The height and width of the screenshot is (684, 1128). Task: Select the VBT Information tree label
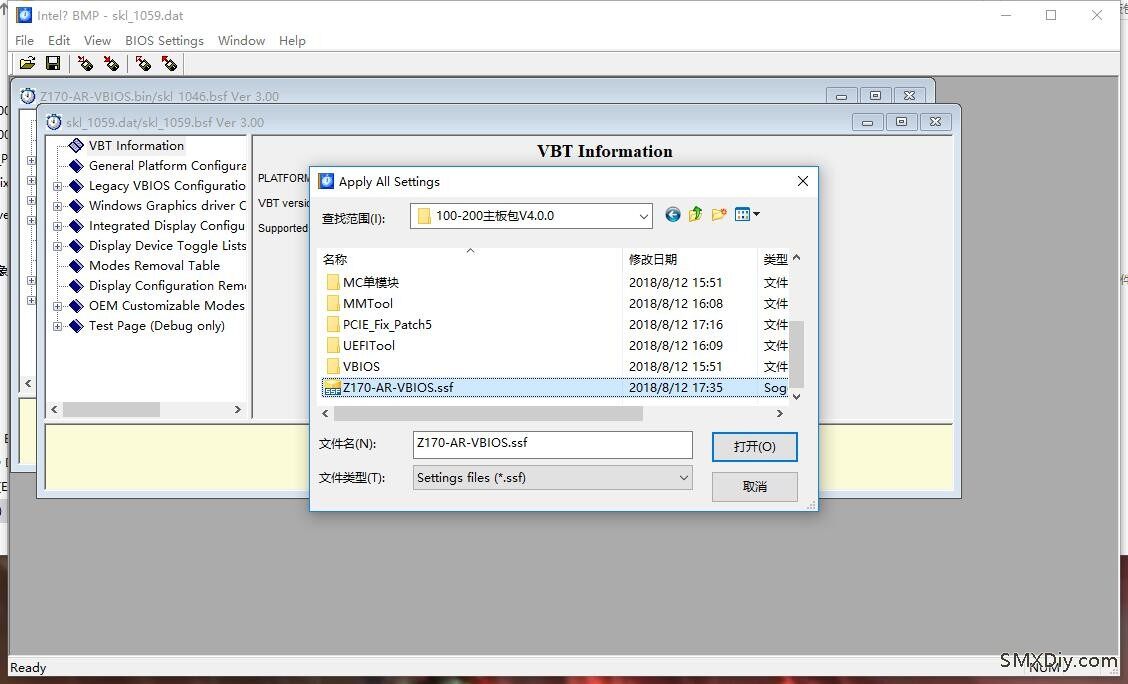[x=136, y=145]
